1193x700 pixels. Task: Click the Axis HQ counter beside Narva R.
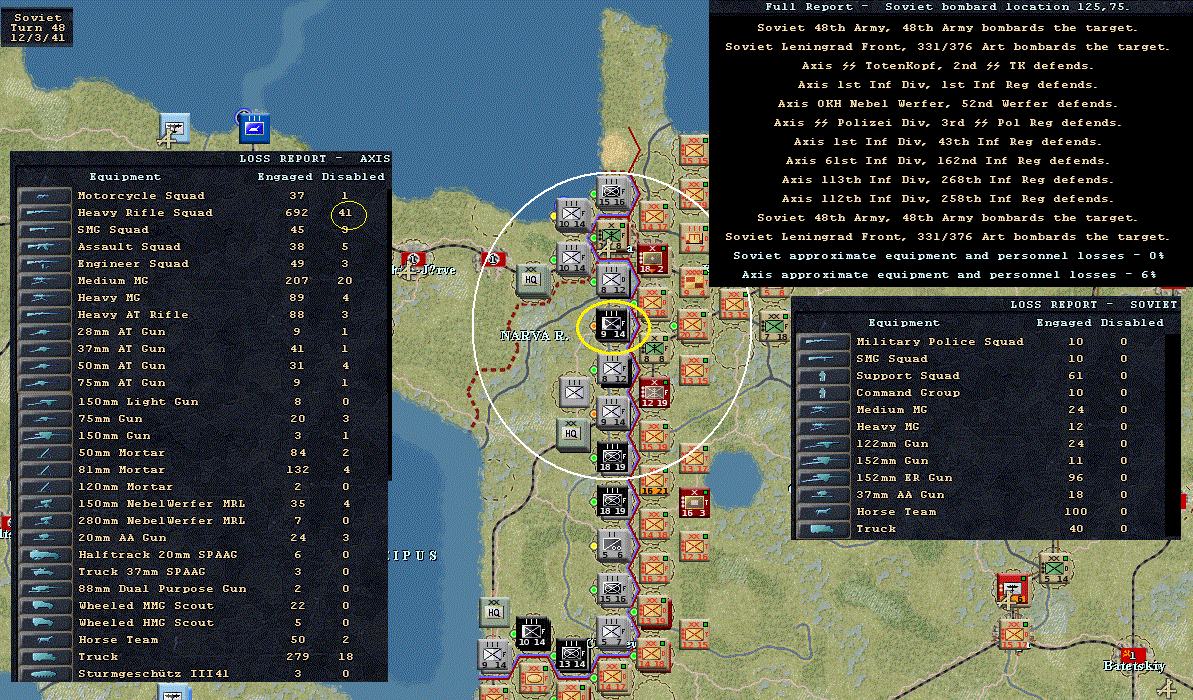tap(532, 279)
